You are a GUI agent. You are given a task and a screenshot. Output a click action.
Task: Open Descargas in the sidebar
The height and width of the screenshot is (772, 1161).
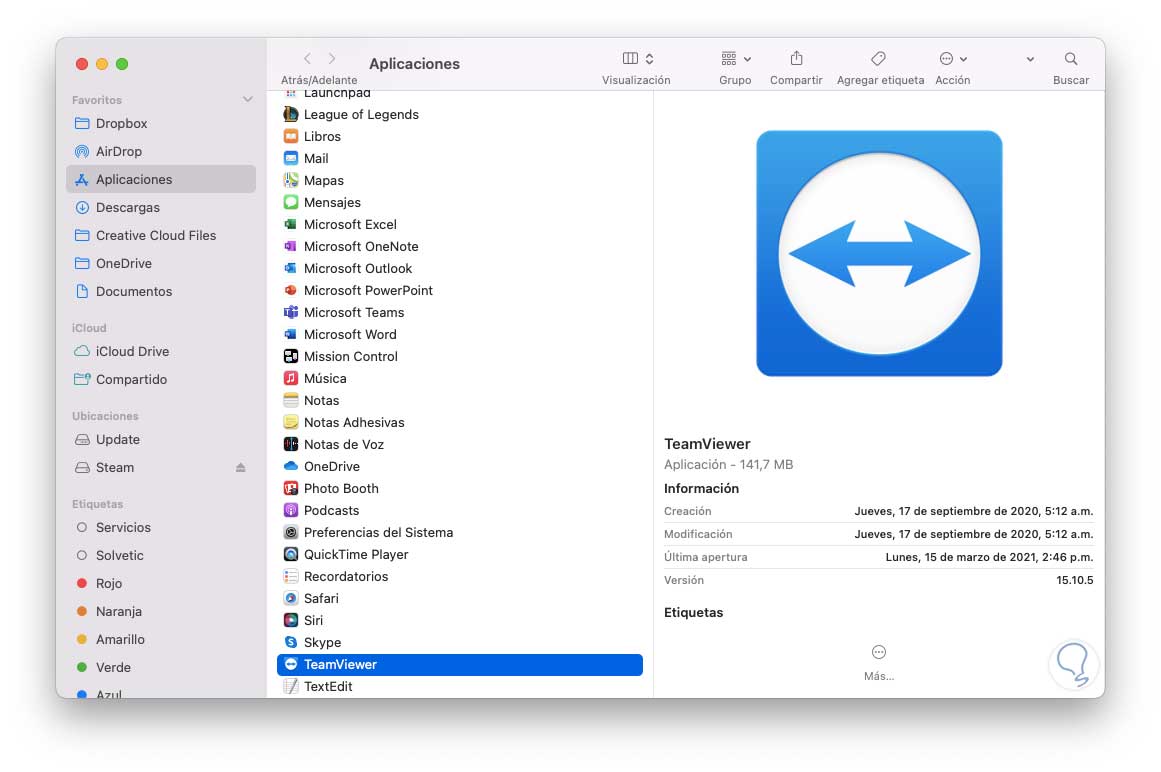pos(161,207)
